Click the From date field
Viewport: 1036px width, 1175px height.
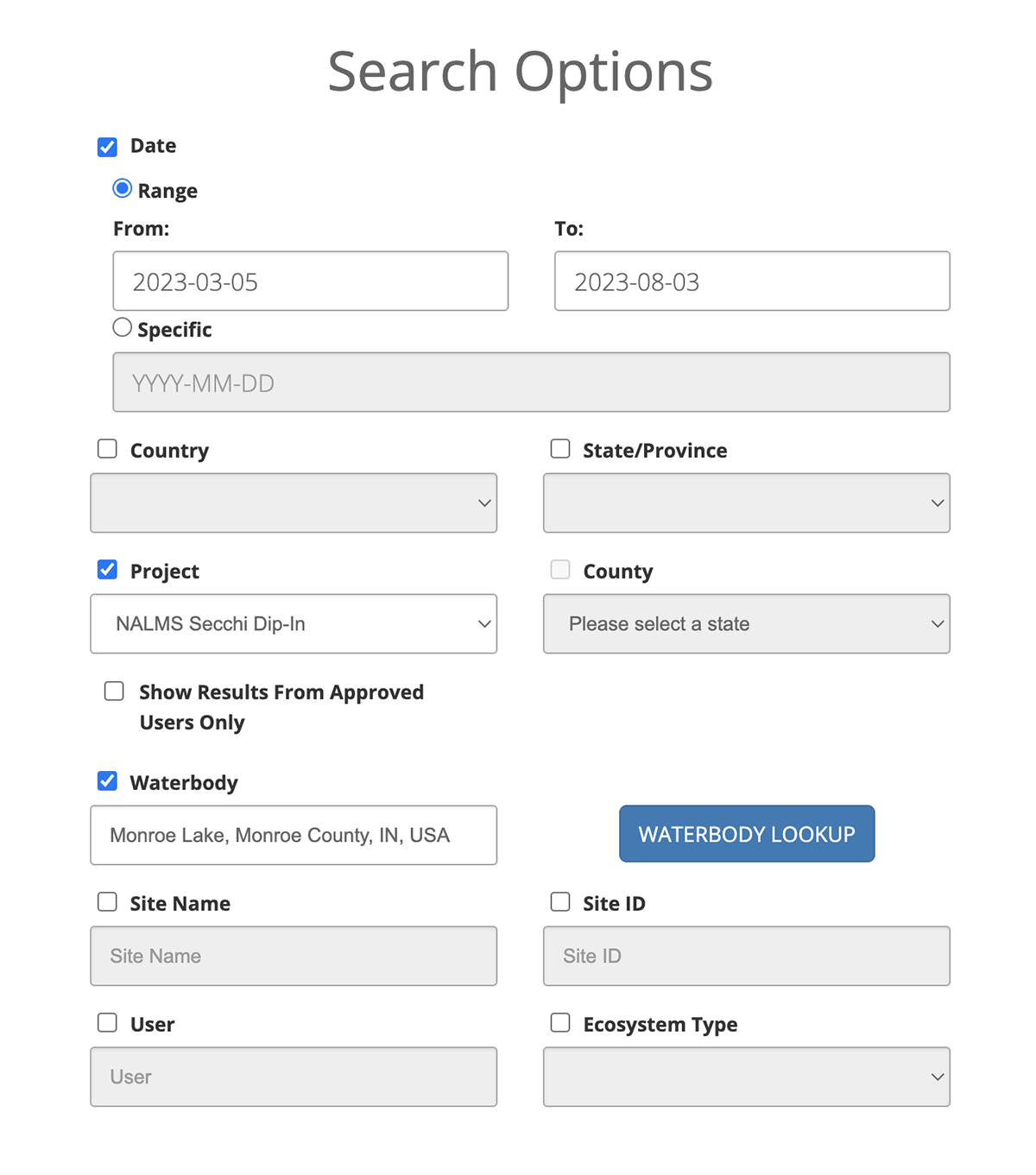(310, 281)
